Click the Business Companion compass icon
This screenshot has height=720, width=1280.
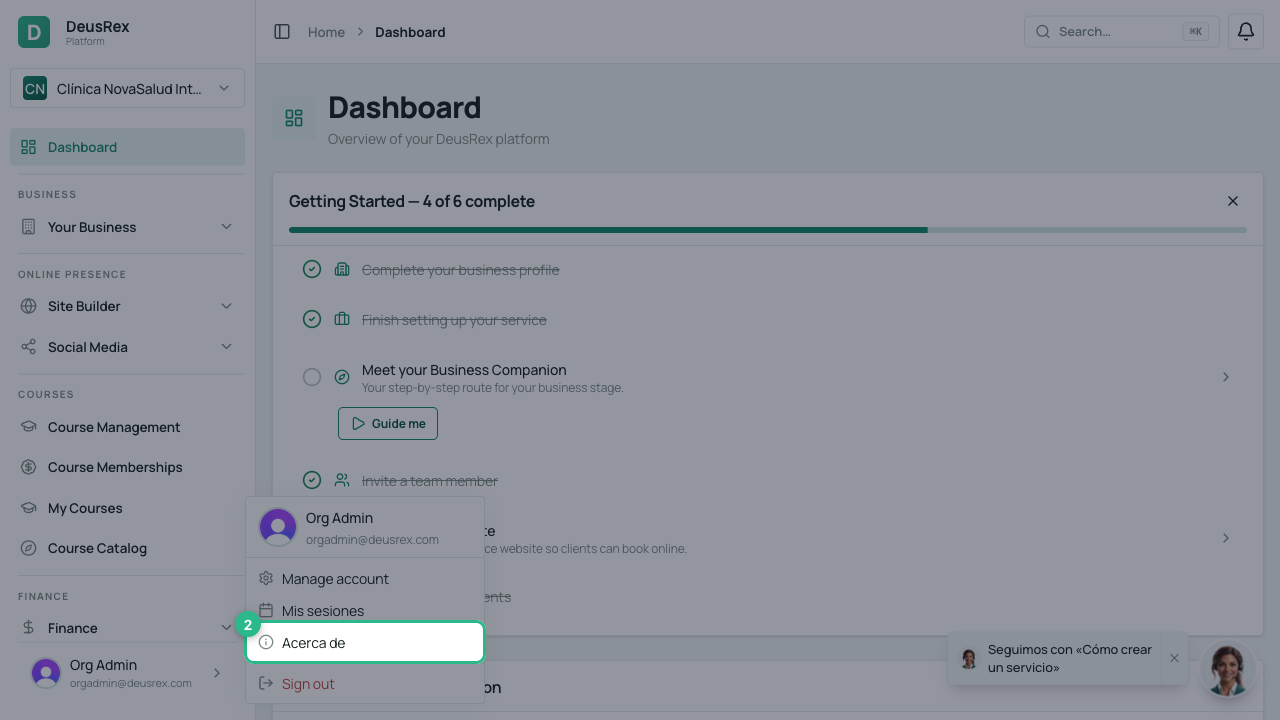342,377
